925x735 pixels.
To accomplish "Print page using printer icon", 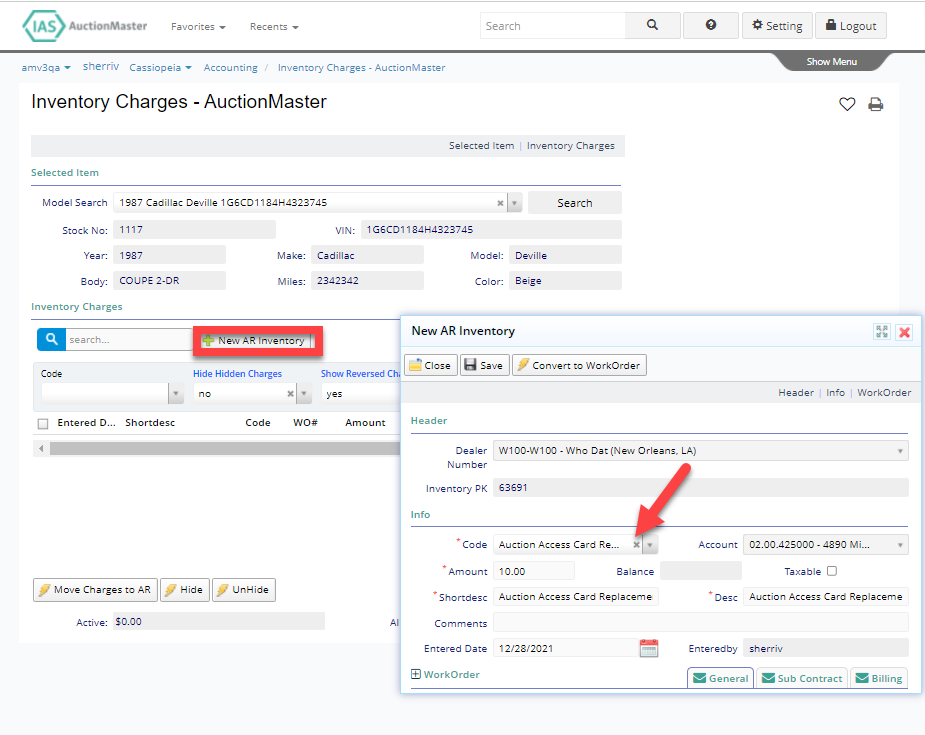I will pos(875,104).
